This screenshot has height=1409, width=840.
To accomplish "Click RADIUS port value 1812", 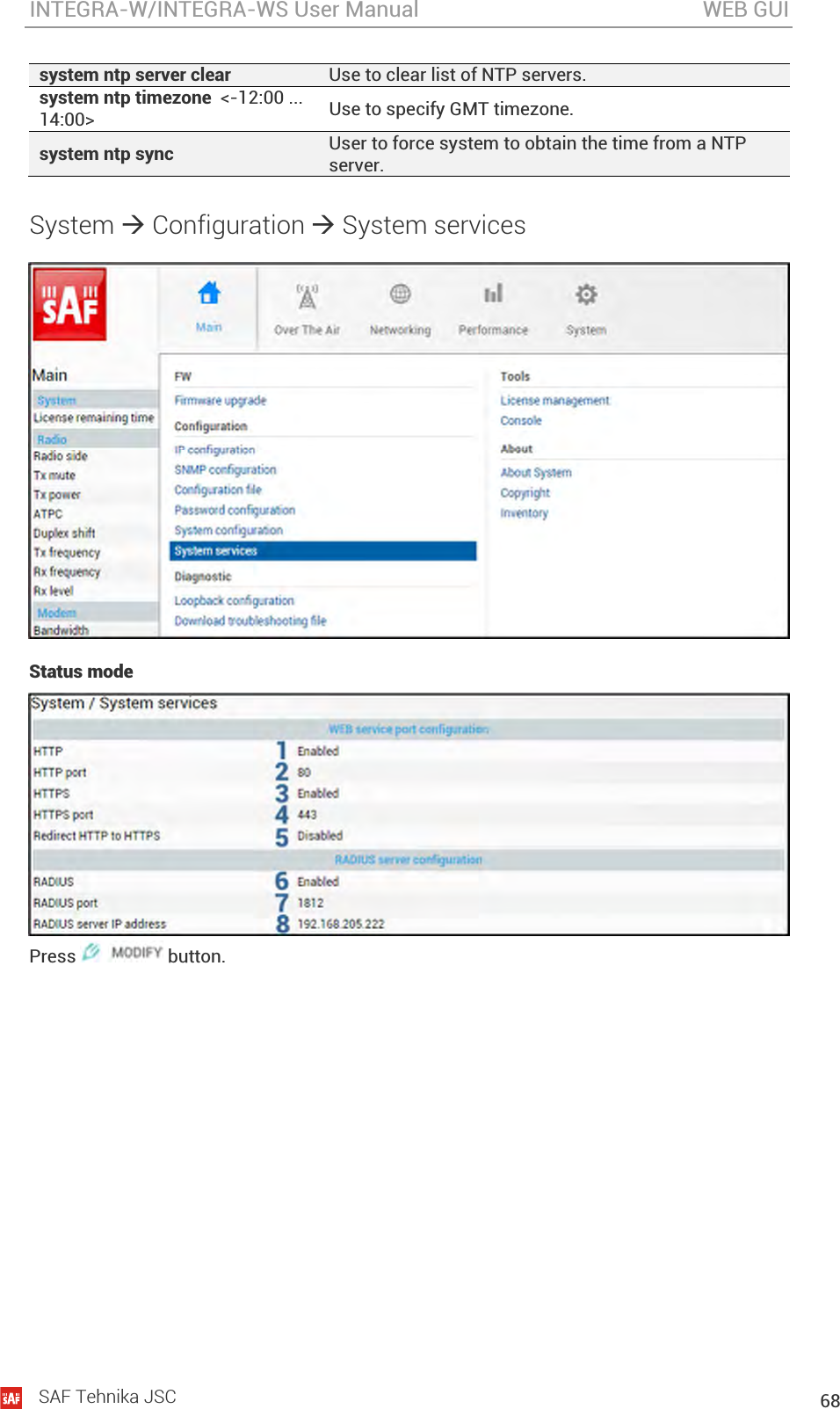I will point(310,903).
